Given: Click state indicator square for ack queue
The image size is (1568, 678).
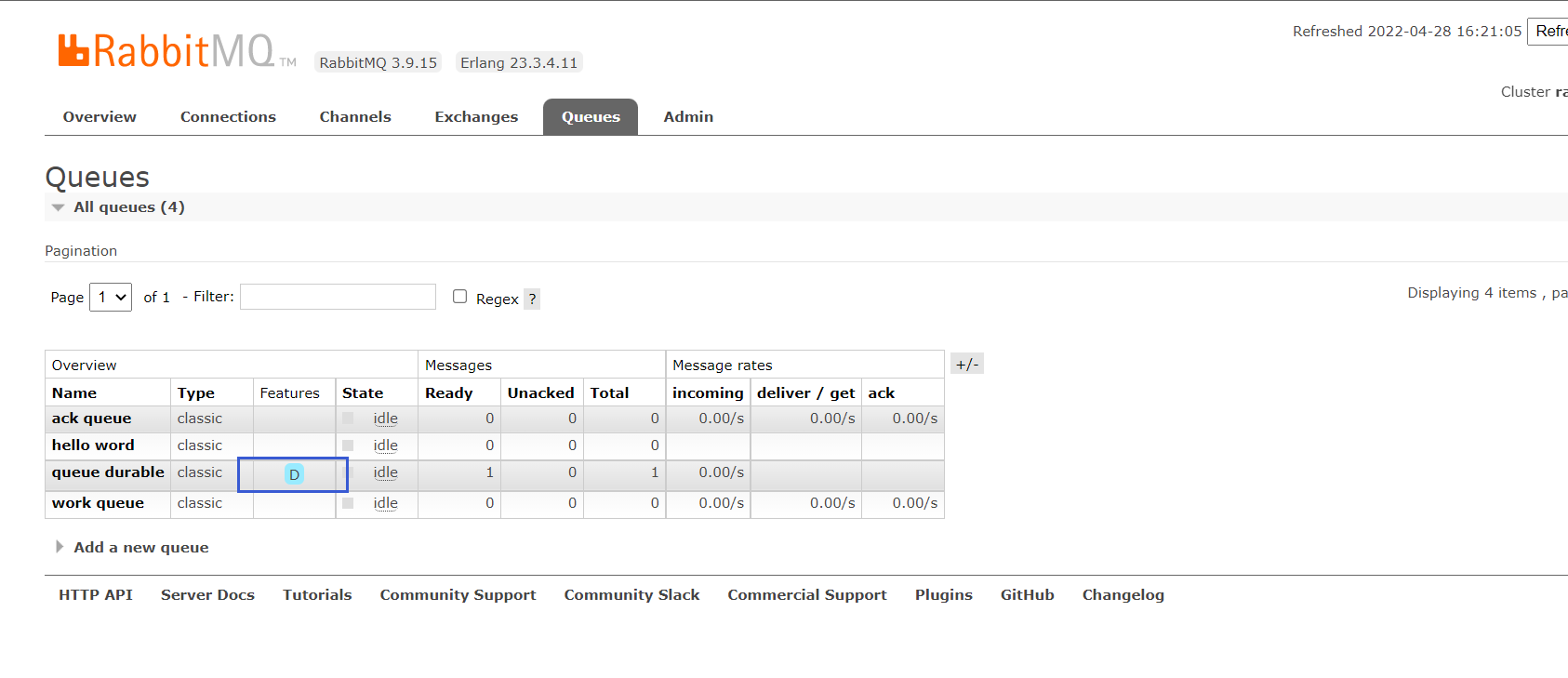Looking at the screenshot, I should (x=348, y=419).
